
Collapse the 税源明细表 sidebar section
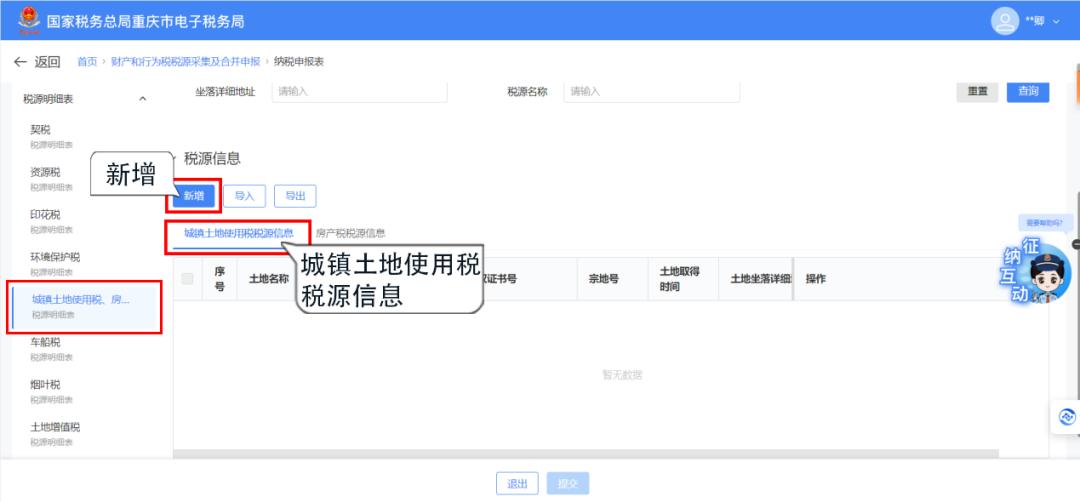[x=142, y=99]
